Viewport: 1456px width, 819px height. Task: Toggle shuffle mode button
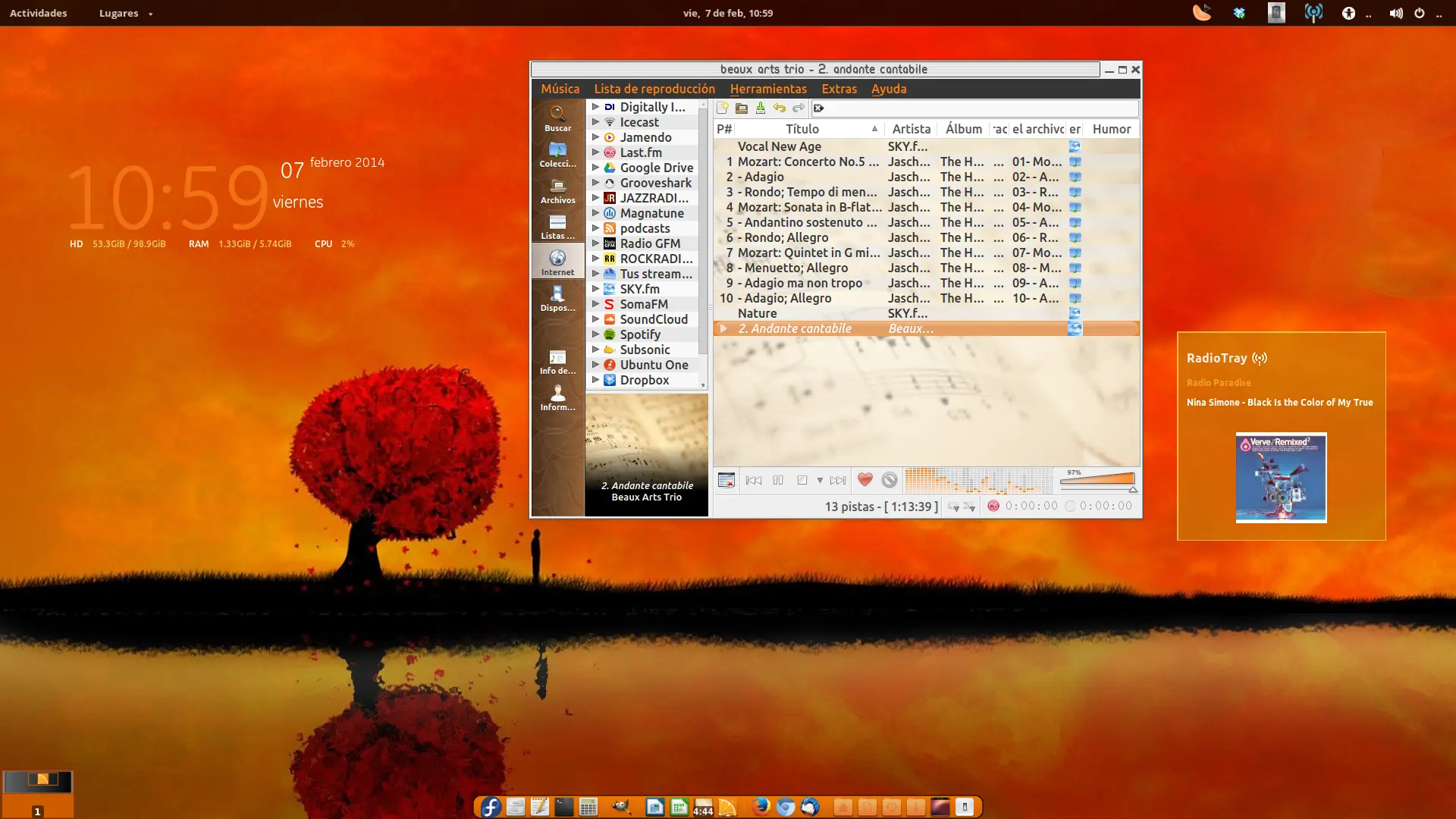(970, 506)
